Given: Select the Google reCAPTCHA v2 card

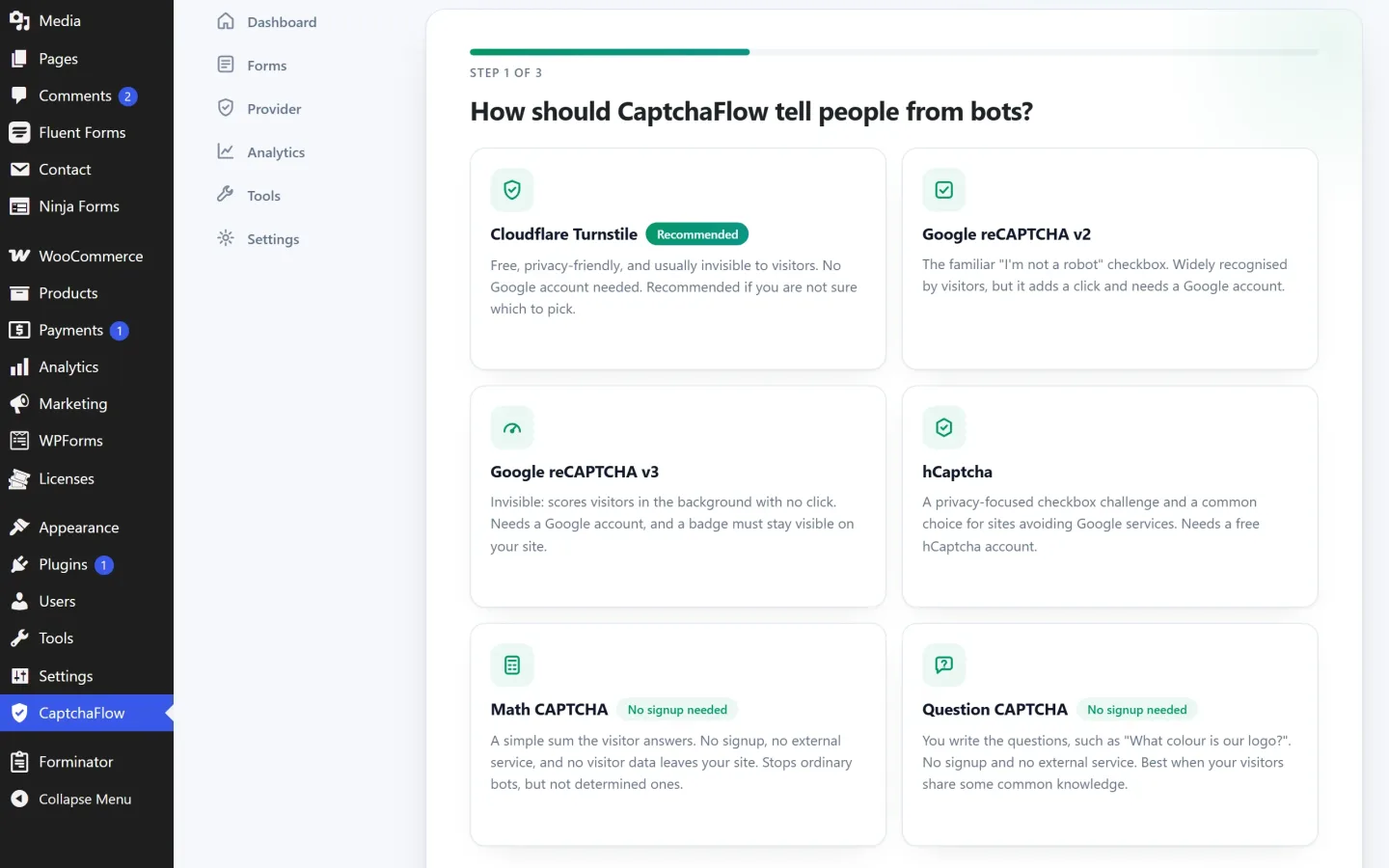Looking at the screenshot, I should point(1110,258).
